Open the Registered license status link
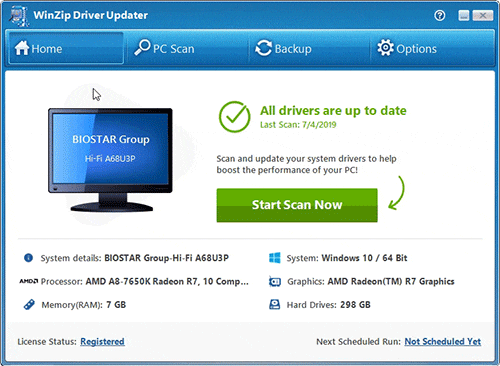This screenshot has height=366, width=500. click(102, 342)
